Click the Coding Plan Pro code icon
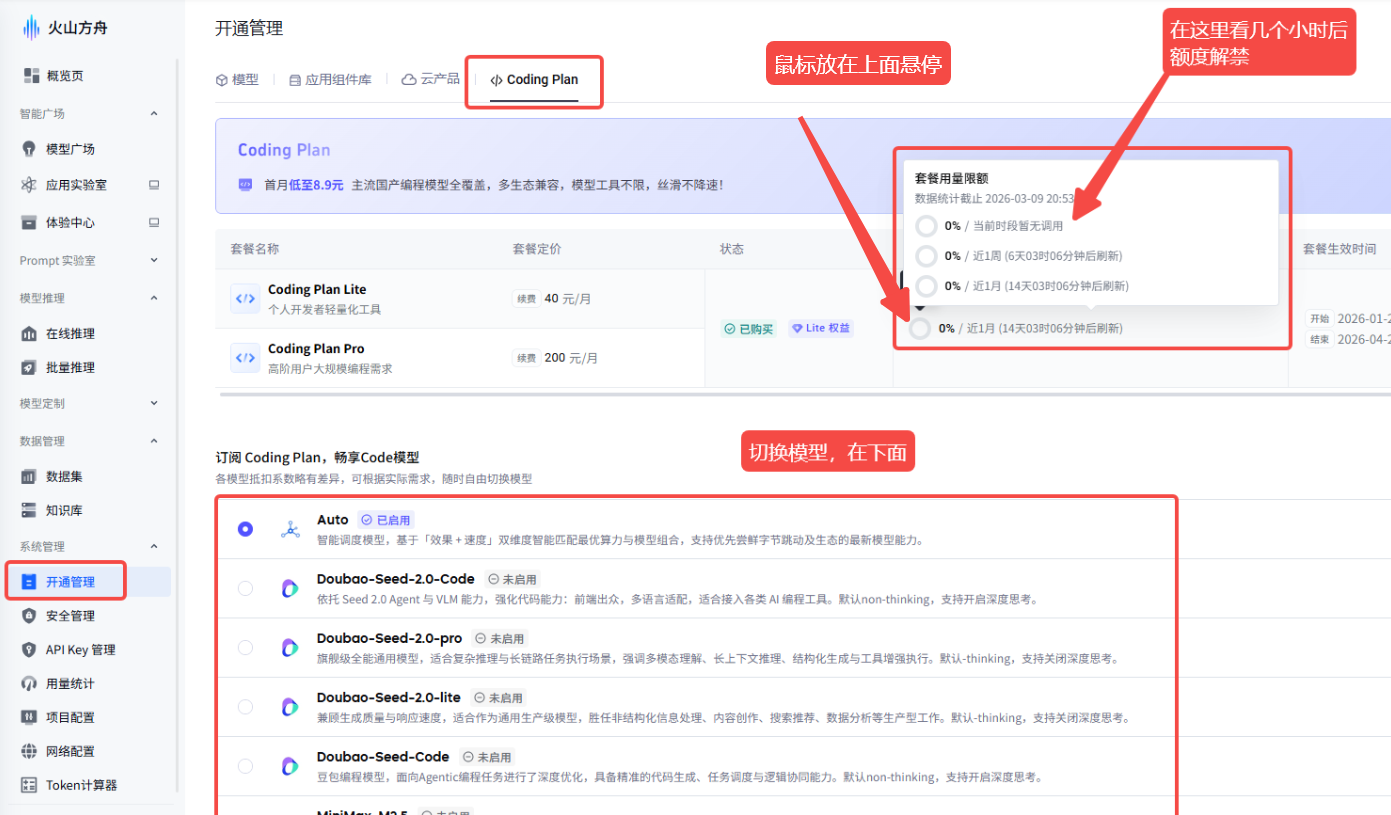Image resolution: width=1391 pixels, height=815 pixels. [245, 358]
